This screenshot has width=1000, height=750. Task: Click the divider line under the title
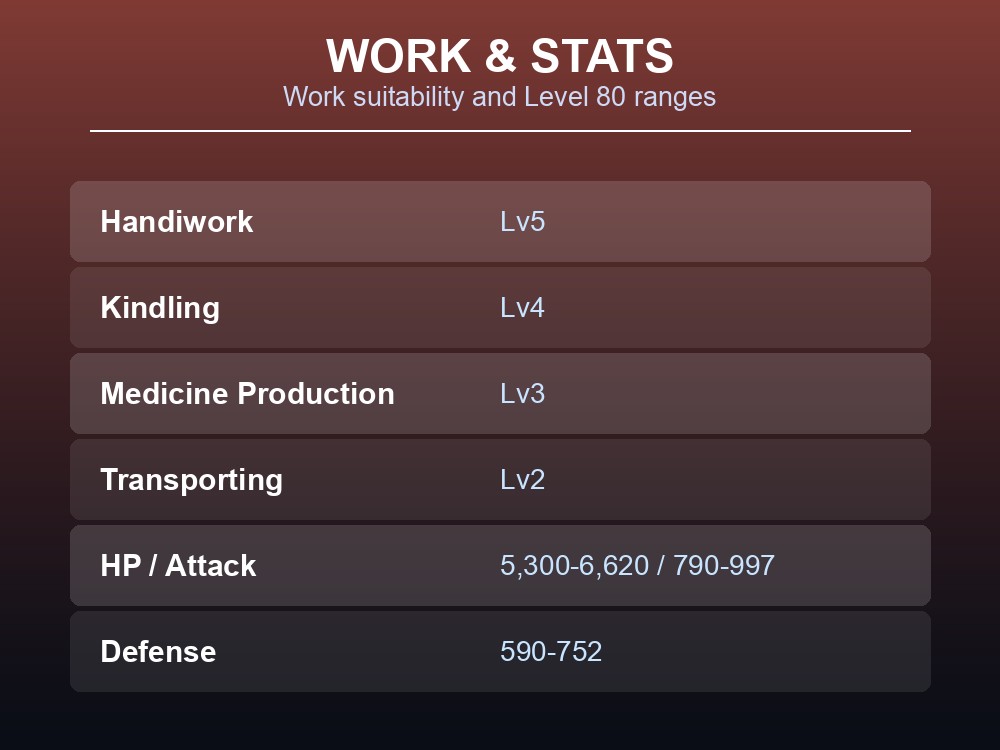click(500, 131)
